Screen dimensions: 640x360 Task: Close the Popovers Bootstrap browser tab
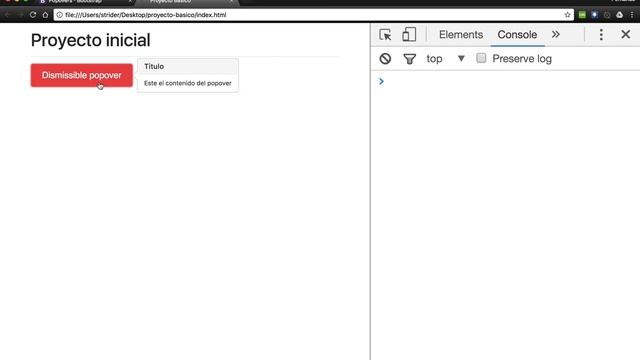(130, 2)
